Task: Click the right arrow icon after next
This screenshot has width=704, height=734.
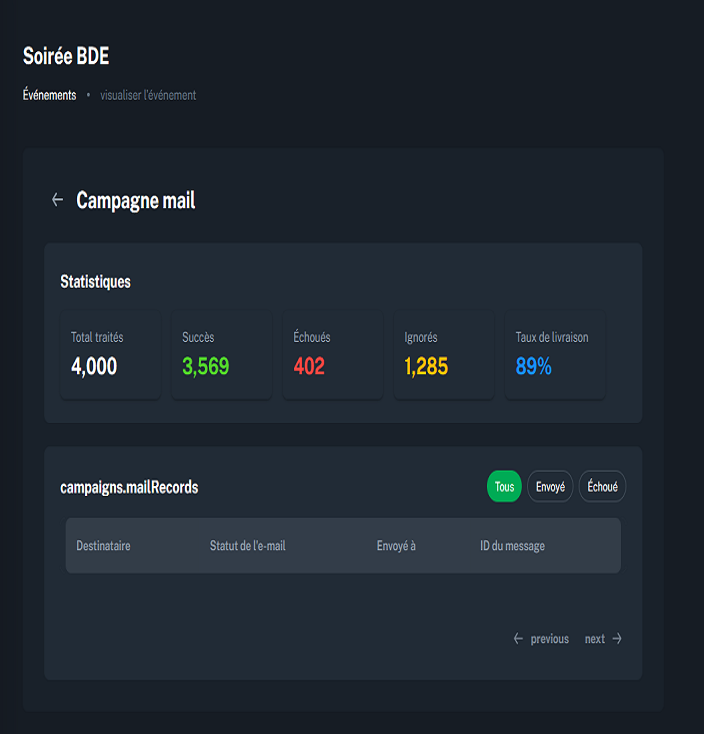Action: point(617,639)
